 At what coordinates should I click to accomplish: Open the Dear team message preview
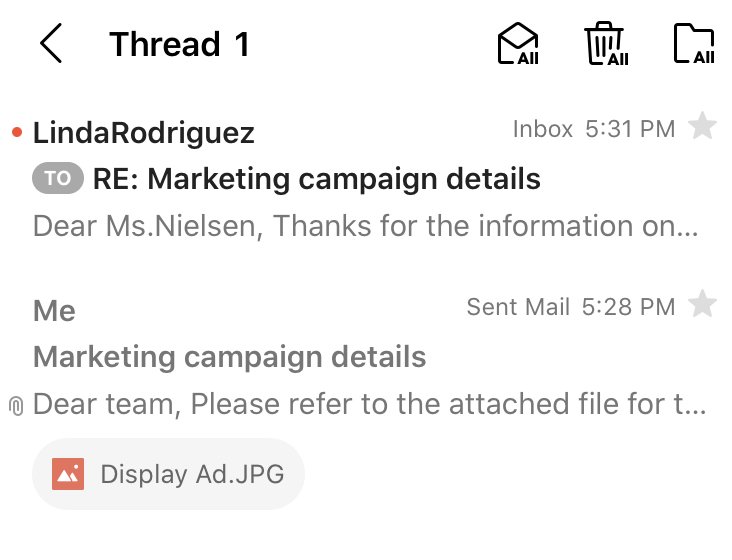[x=370, y=404]
